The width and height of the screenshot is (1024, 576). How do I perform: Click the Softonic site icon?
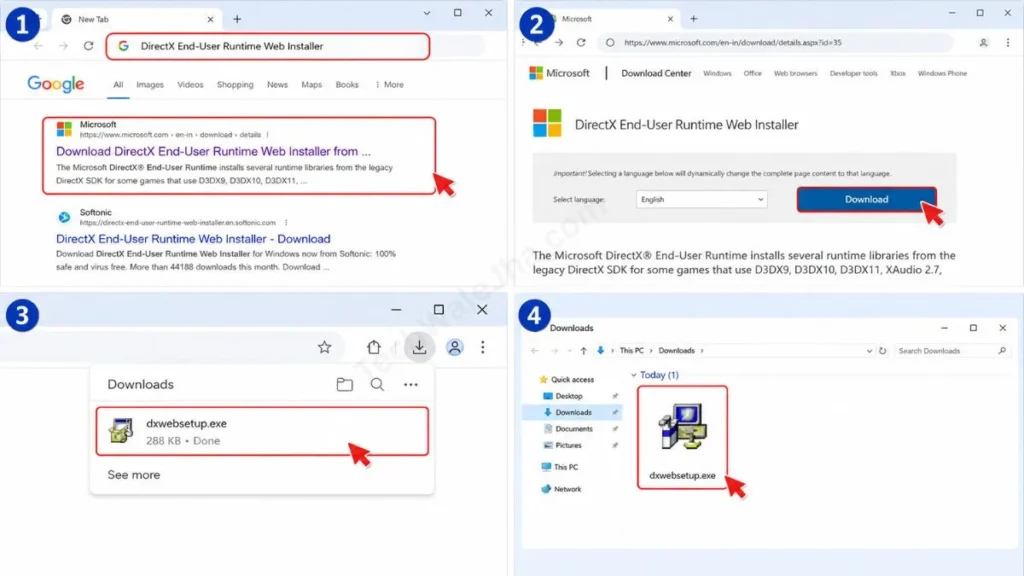tap(64, 217)
